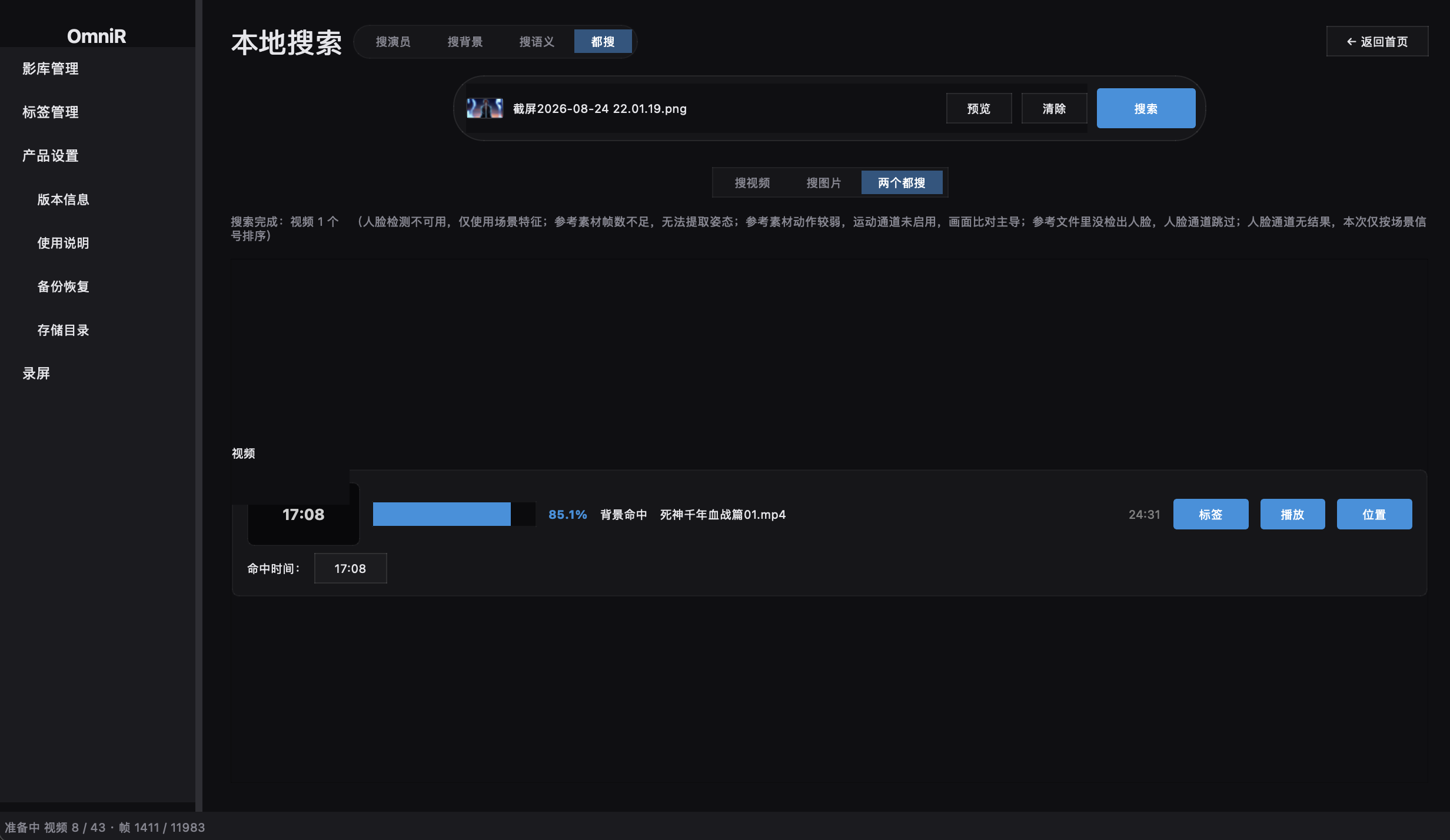This screenshot has width=1450, height=840.
Task: Click the OmniR logo title
Action: coord(97,36)
